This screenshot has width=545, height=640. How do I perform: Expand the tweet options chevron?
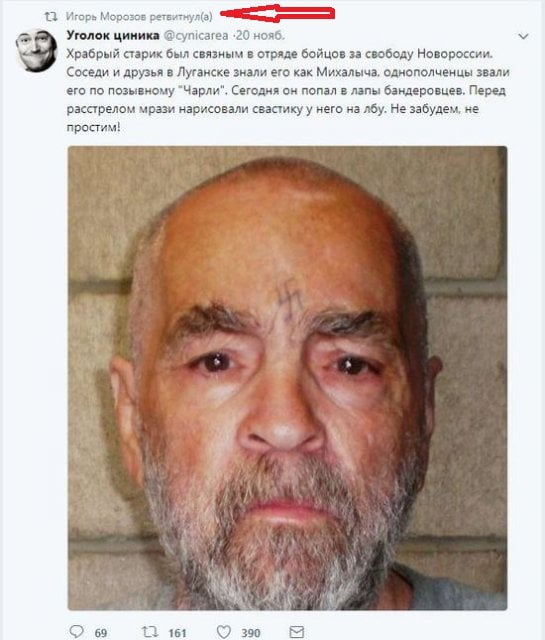[523, 37]
